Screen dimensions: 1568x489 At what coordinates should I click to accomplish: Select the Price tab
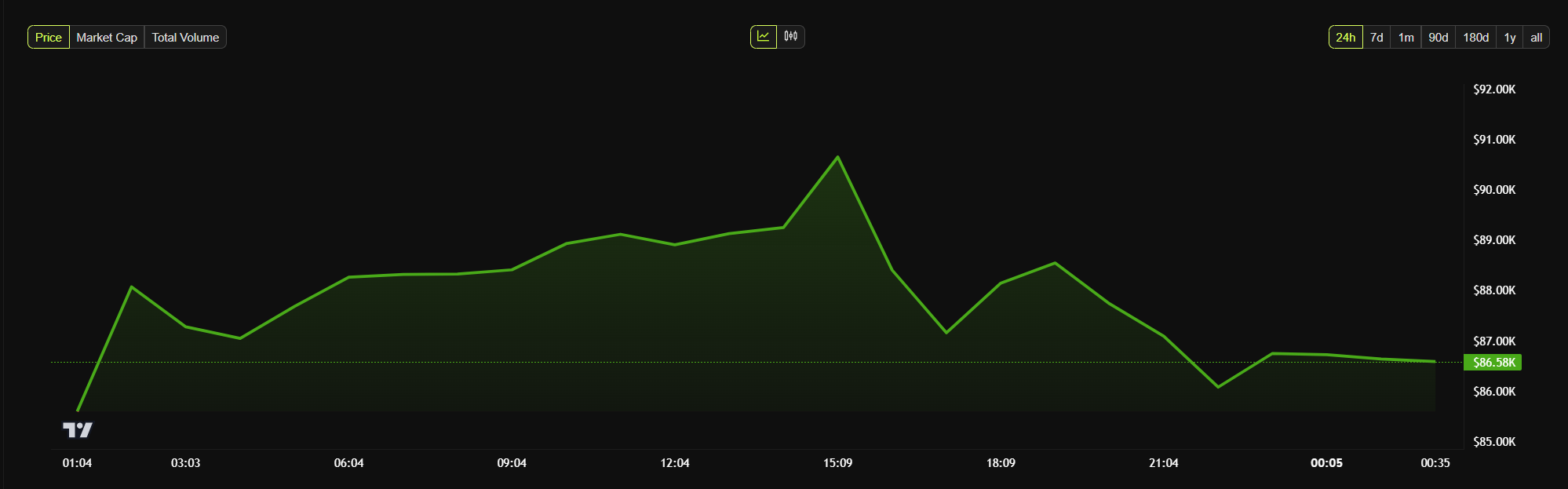[x=49, y=37]
